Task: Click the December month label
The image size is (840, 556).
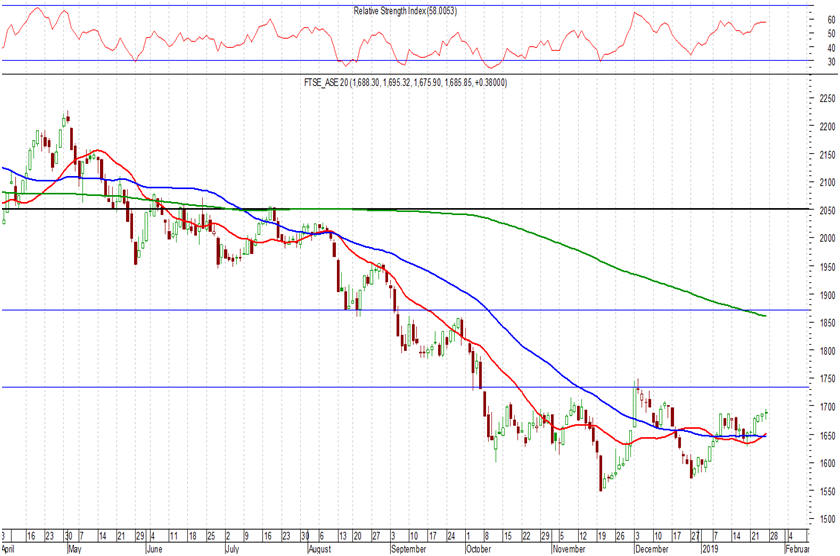Action: pos(651,549)
